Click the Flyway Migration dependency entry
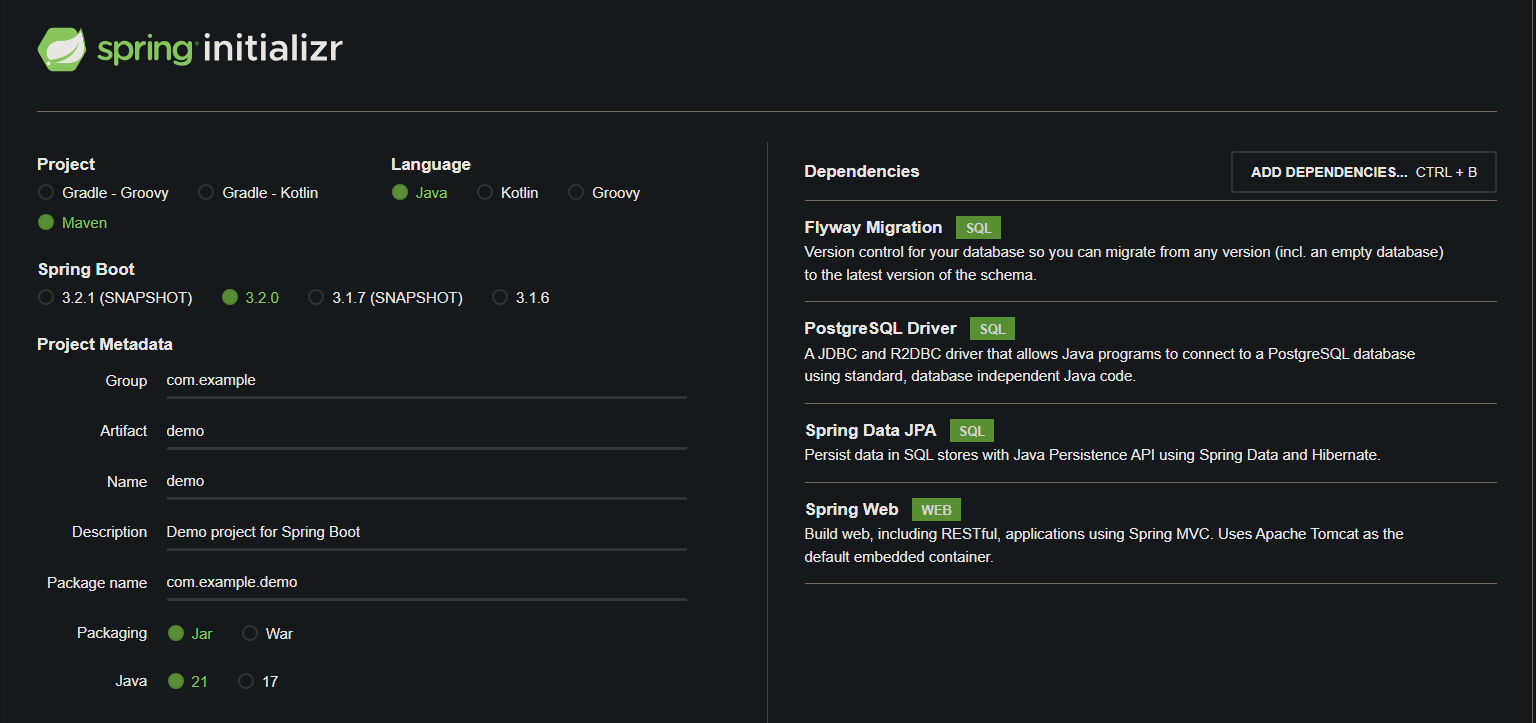This screenshot has height=723, width=1536. tap(873, 228)
